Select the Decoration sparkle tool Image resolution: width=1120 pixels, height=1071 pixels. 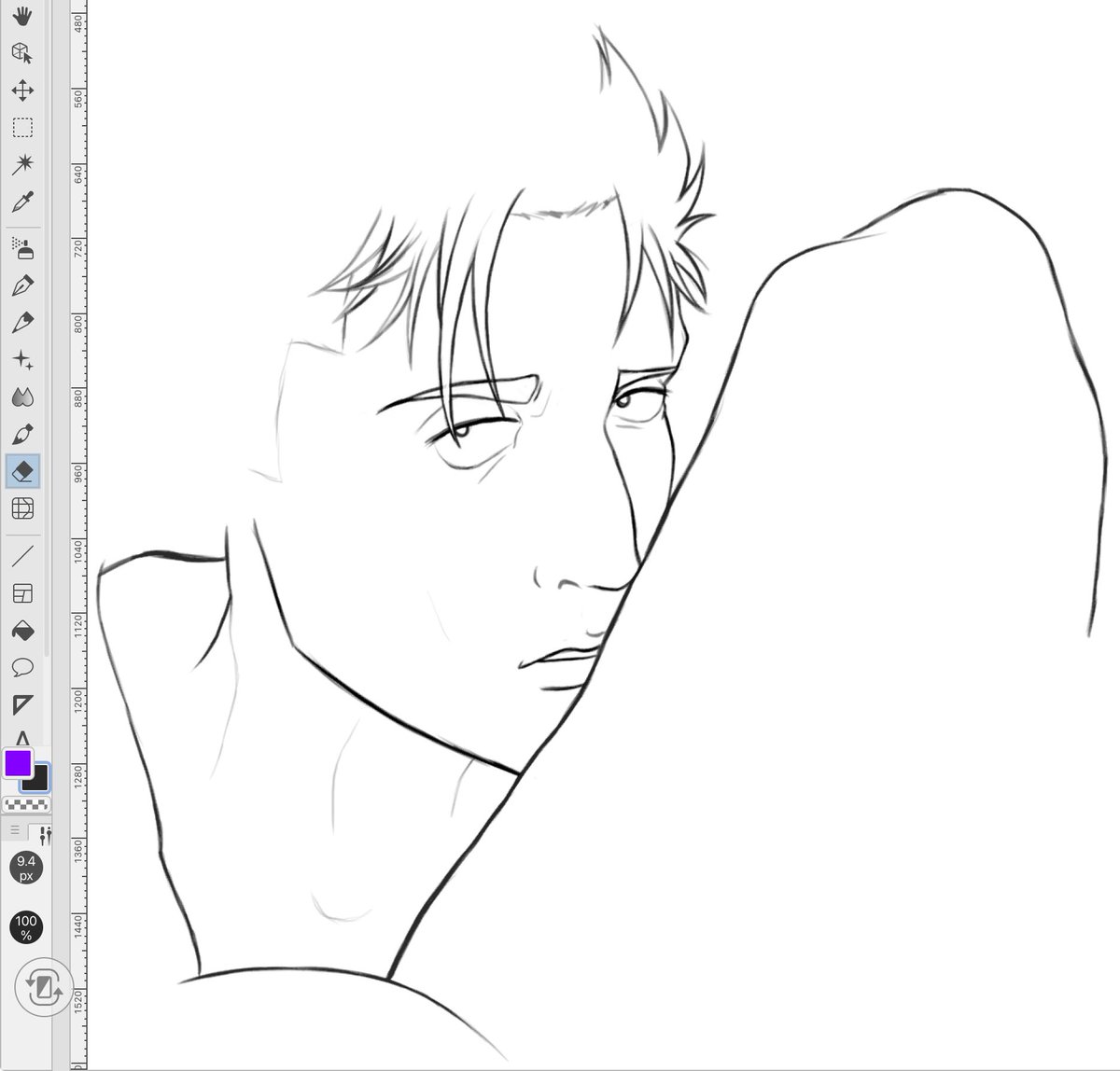click(x=23, y=360)
